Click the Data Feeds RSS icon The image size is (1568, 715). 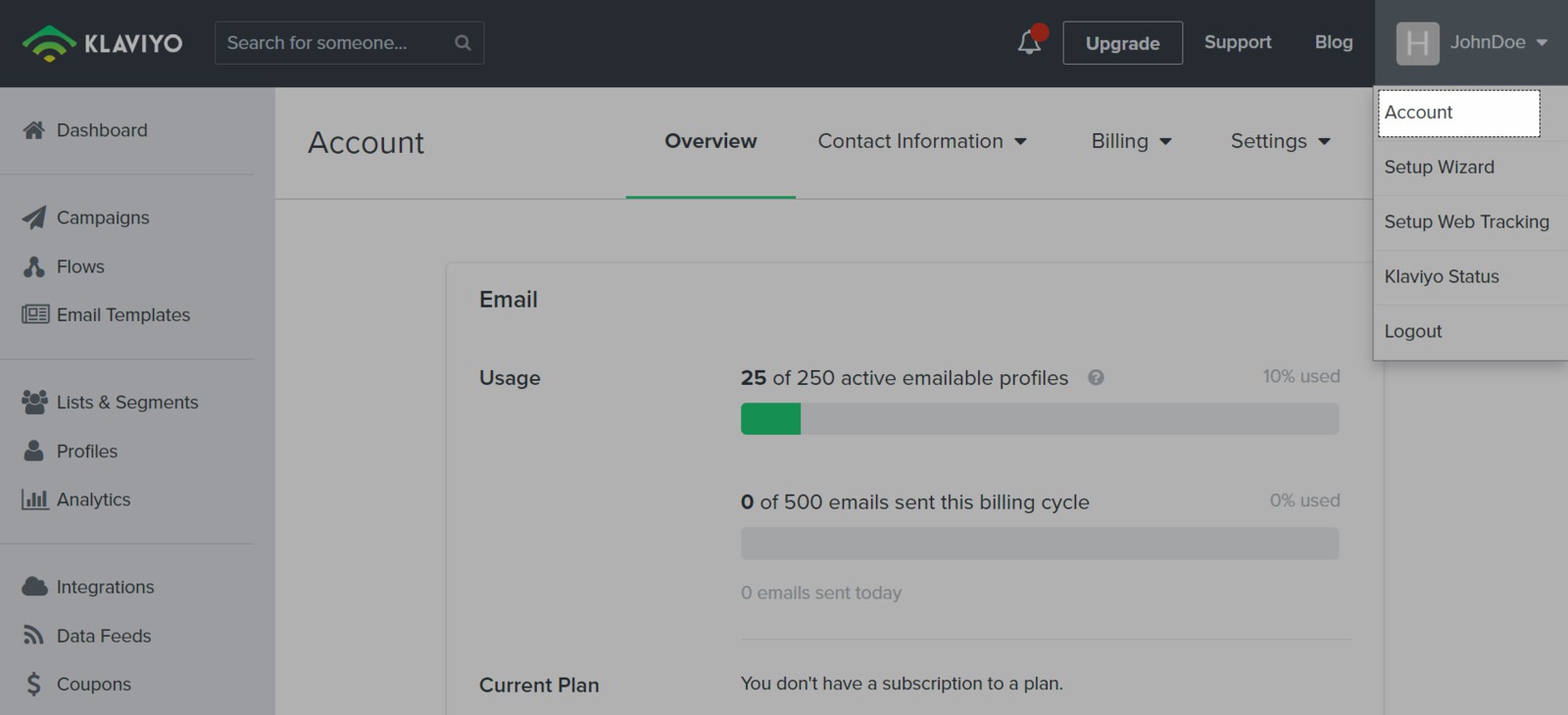34,636
